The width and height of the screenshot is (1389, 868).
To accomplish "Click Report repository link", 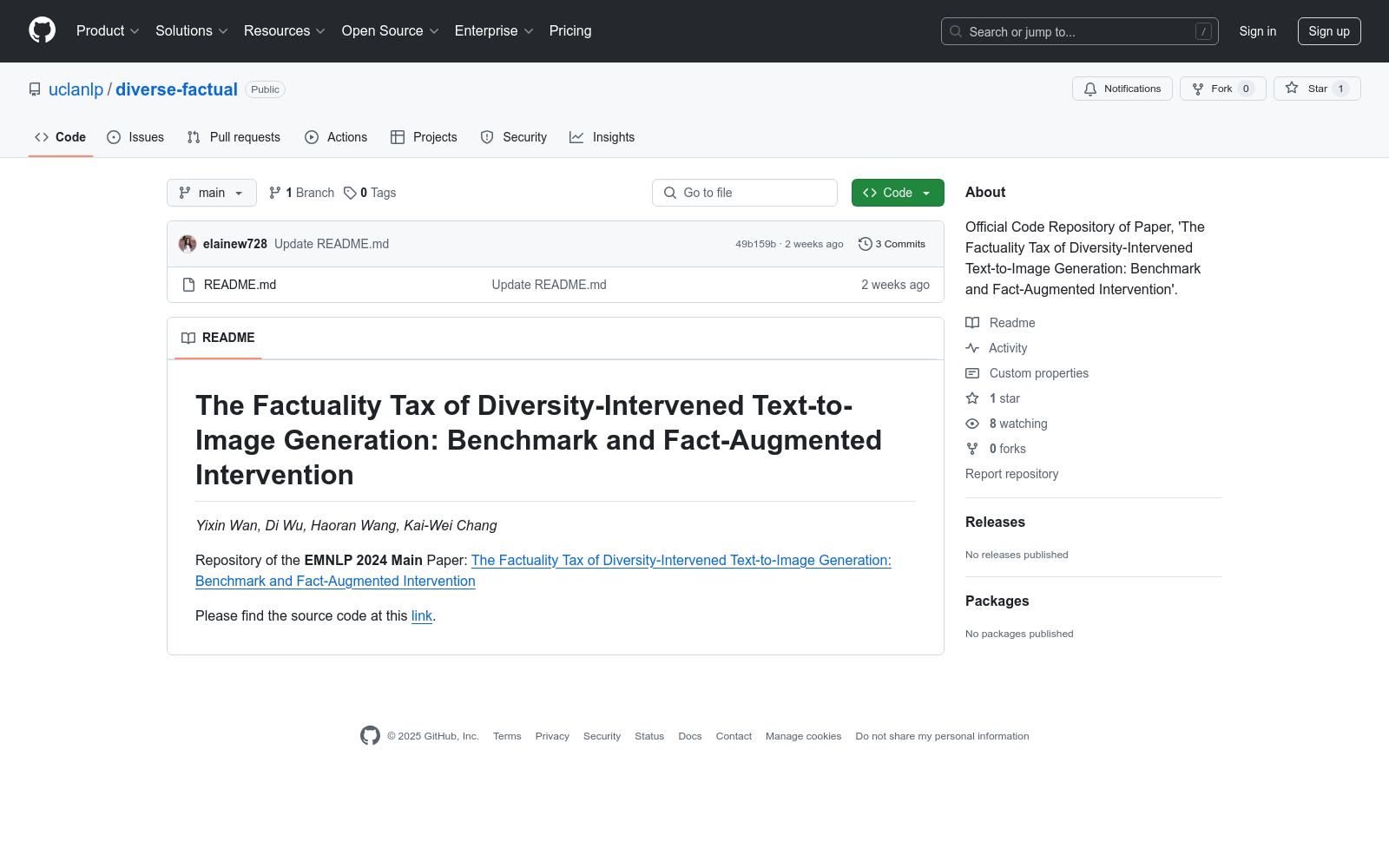I will pos(1011,474).
